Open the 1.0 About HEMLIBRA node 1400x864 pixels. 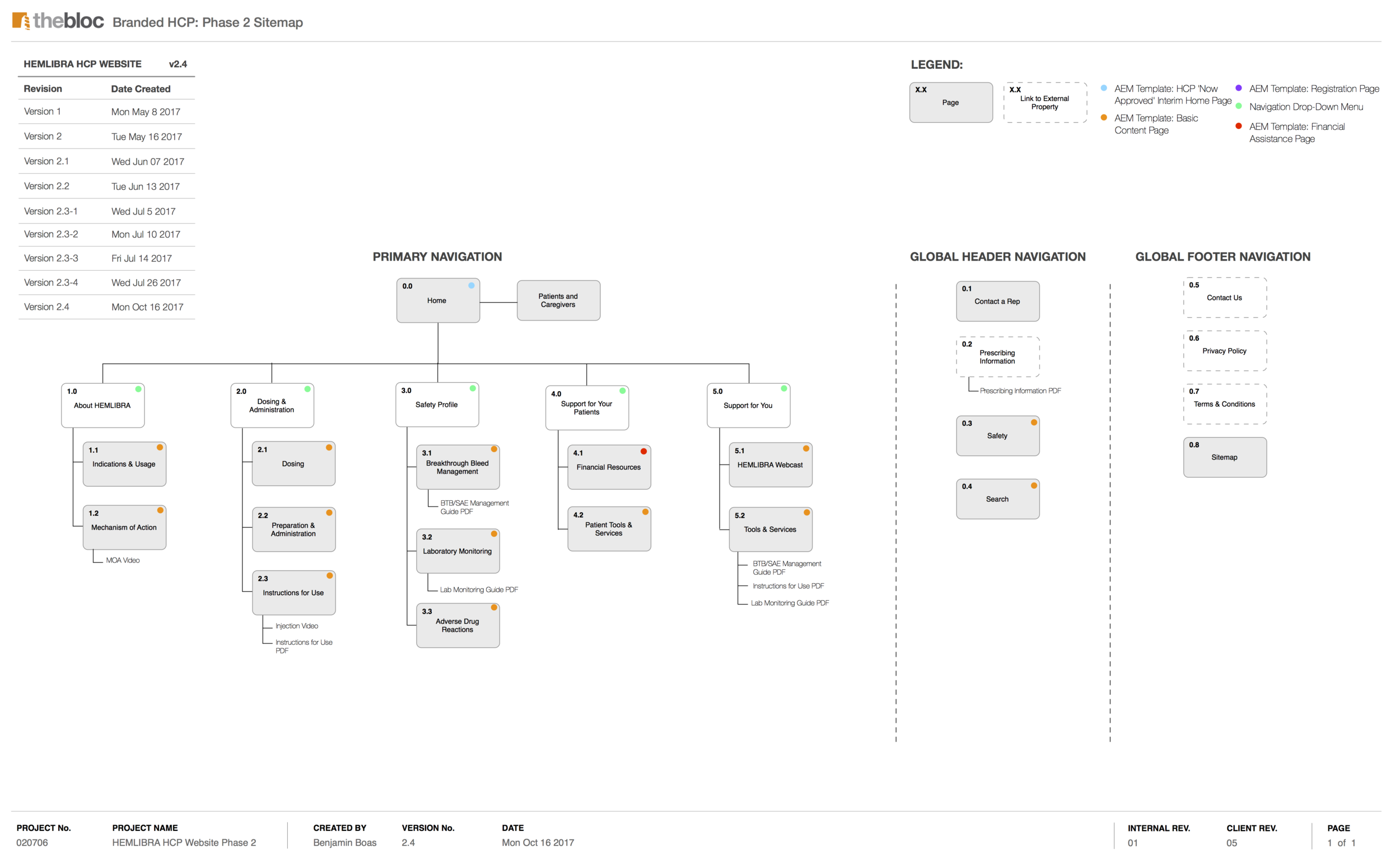[103, 406]
